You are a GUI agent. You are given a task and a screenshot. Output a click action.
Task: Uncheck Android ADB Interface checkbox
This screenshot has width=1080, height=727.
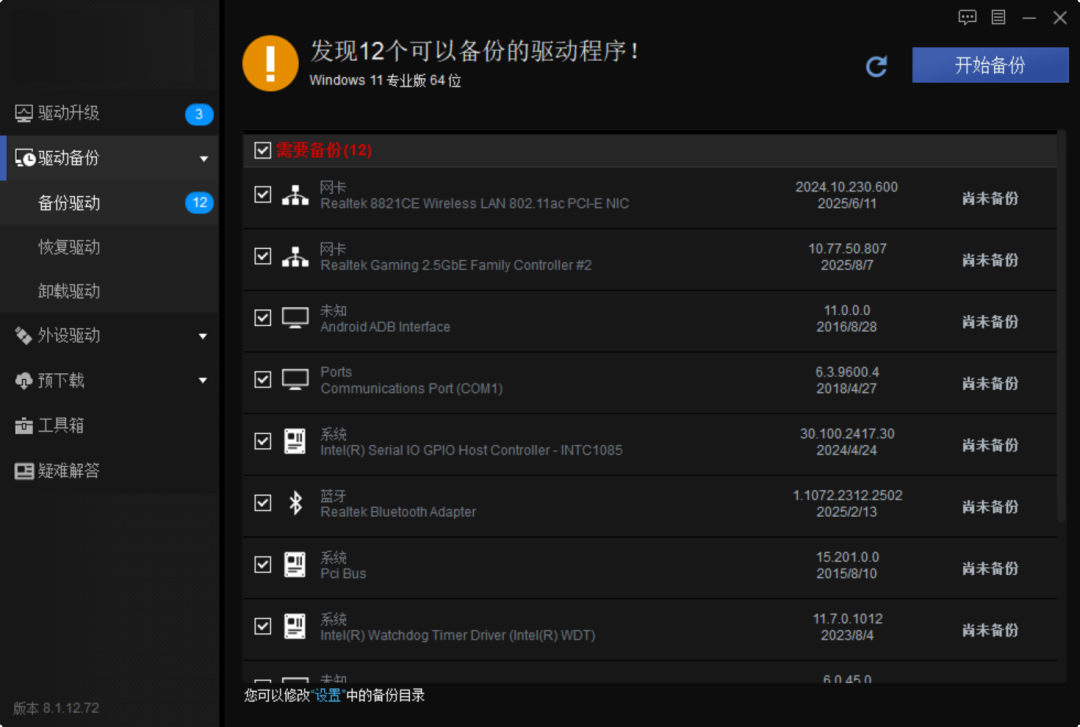[x=262, y=318]
